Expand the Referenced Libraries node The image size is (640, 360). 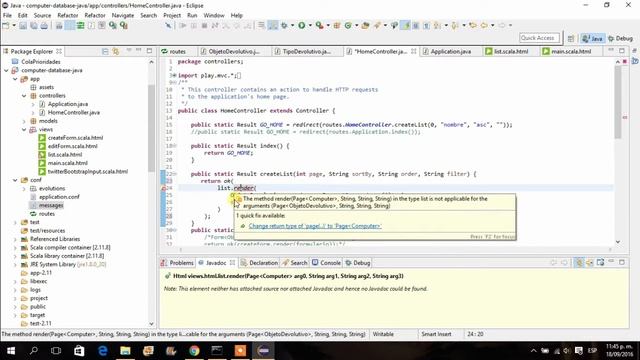click(15, 239)
